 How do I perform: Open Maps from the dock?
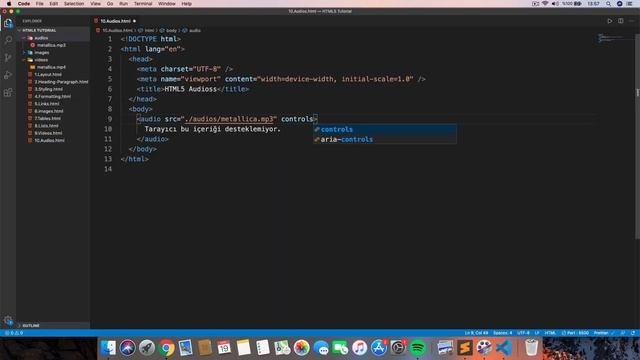pos(282,348)
